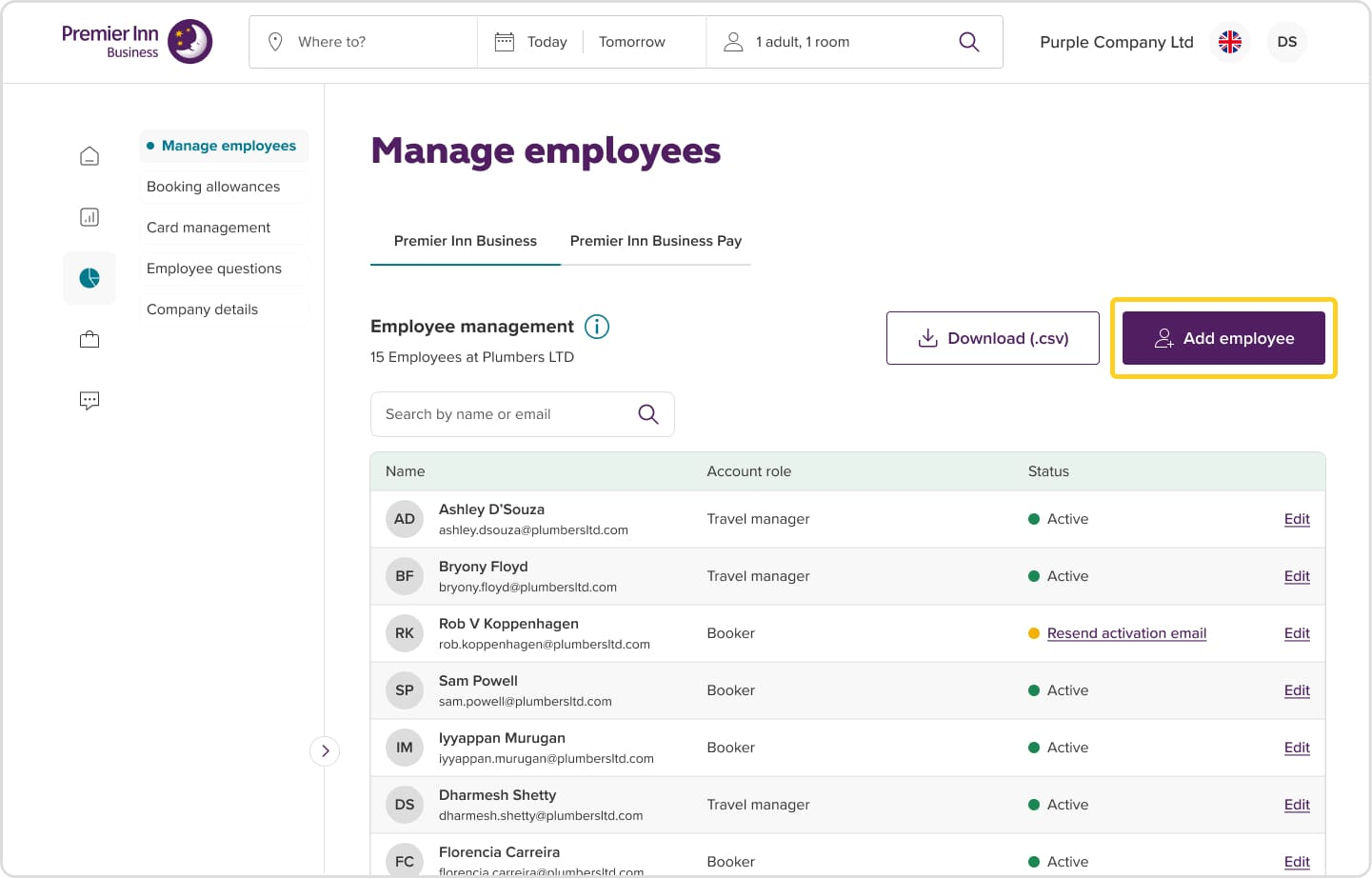Click the name Florencia Carreira

[x=499, y=852]
